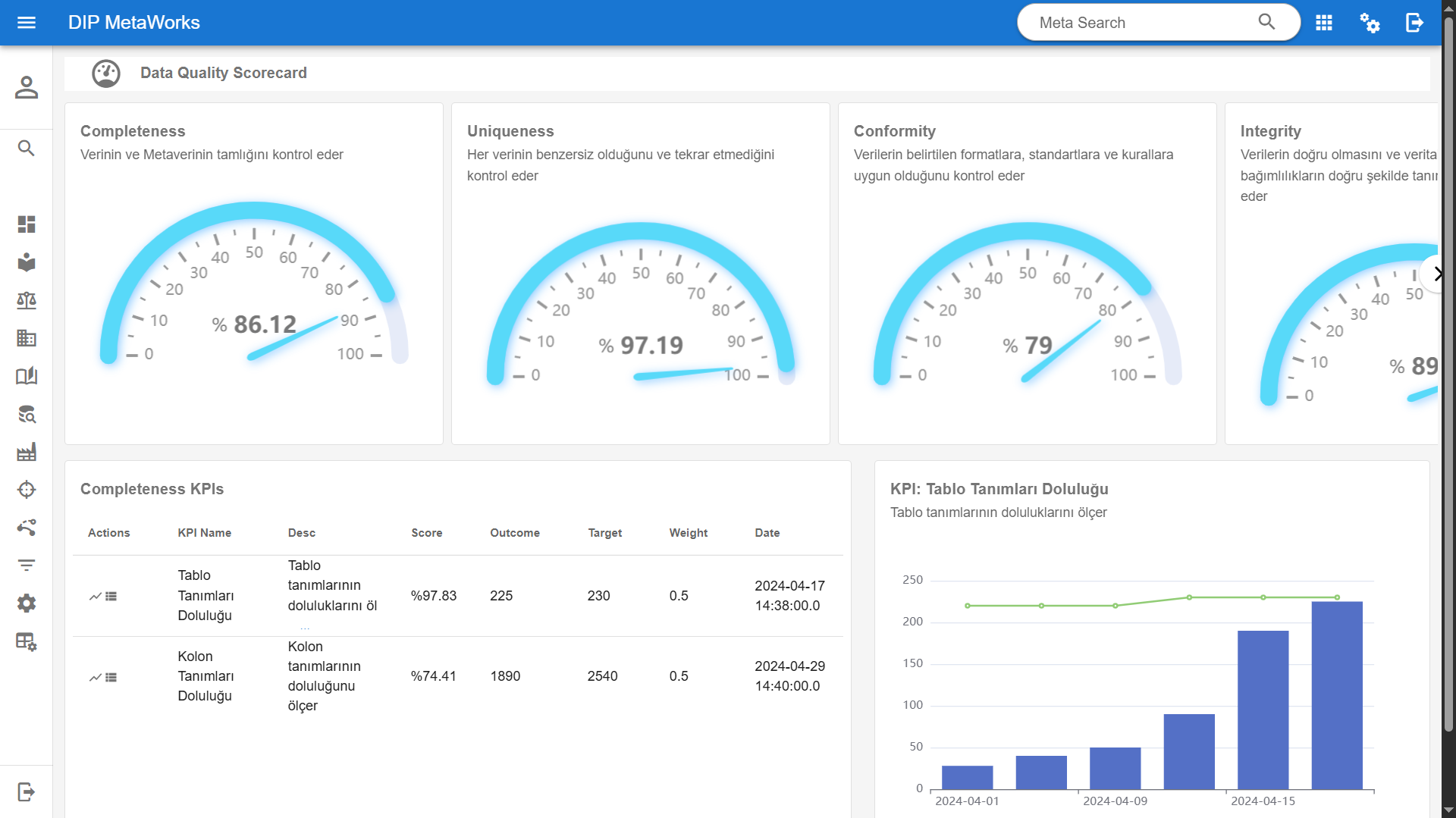Click target value 230
Viewport: 1456px width, 818px height.
(599, 596)
